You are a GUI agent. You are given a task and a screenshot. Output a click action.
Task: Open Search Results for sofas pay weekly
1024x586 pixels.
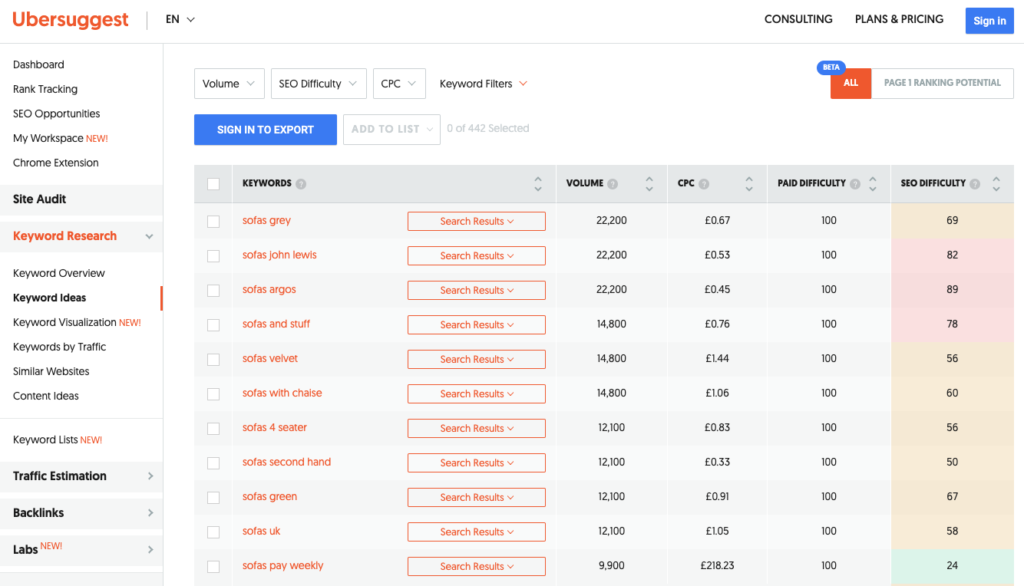point(477,566)
